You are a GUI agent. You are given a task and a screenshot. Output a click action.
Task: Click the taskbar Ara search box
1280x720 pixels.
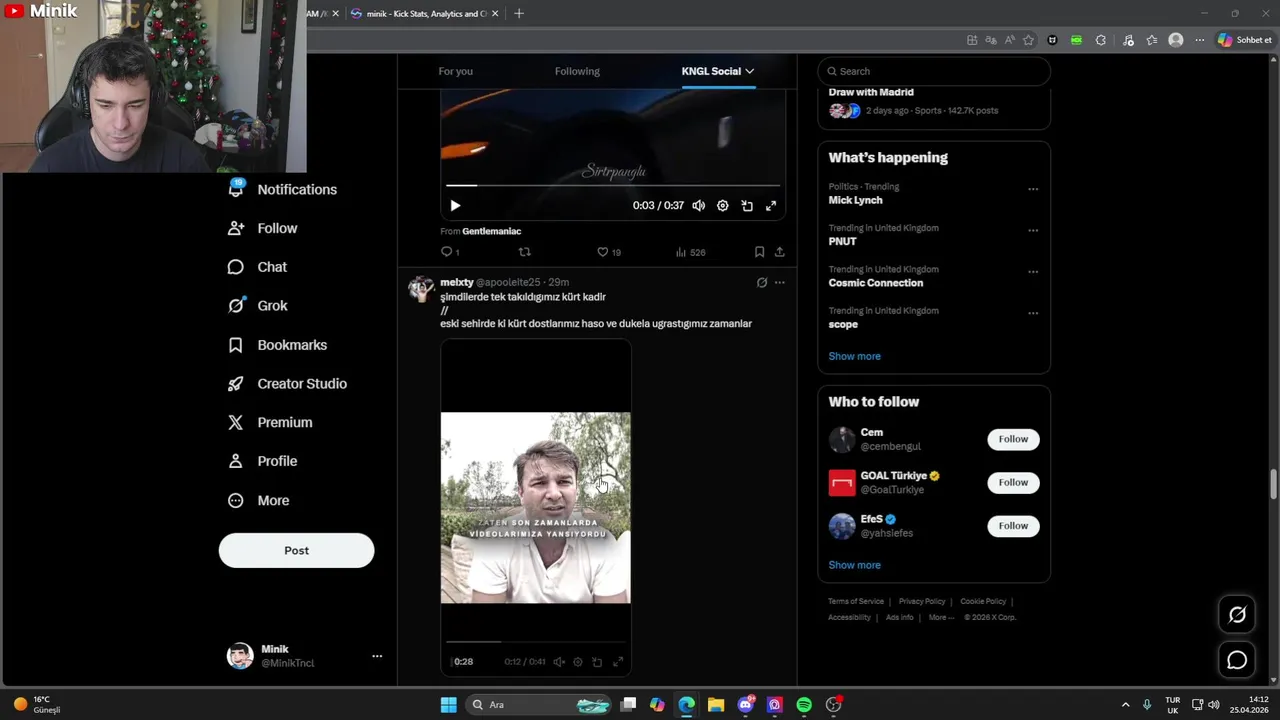[x=540, y=705]
